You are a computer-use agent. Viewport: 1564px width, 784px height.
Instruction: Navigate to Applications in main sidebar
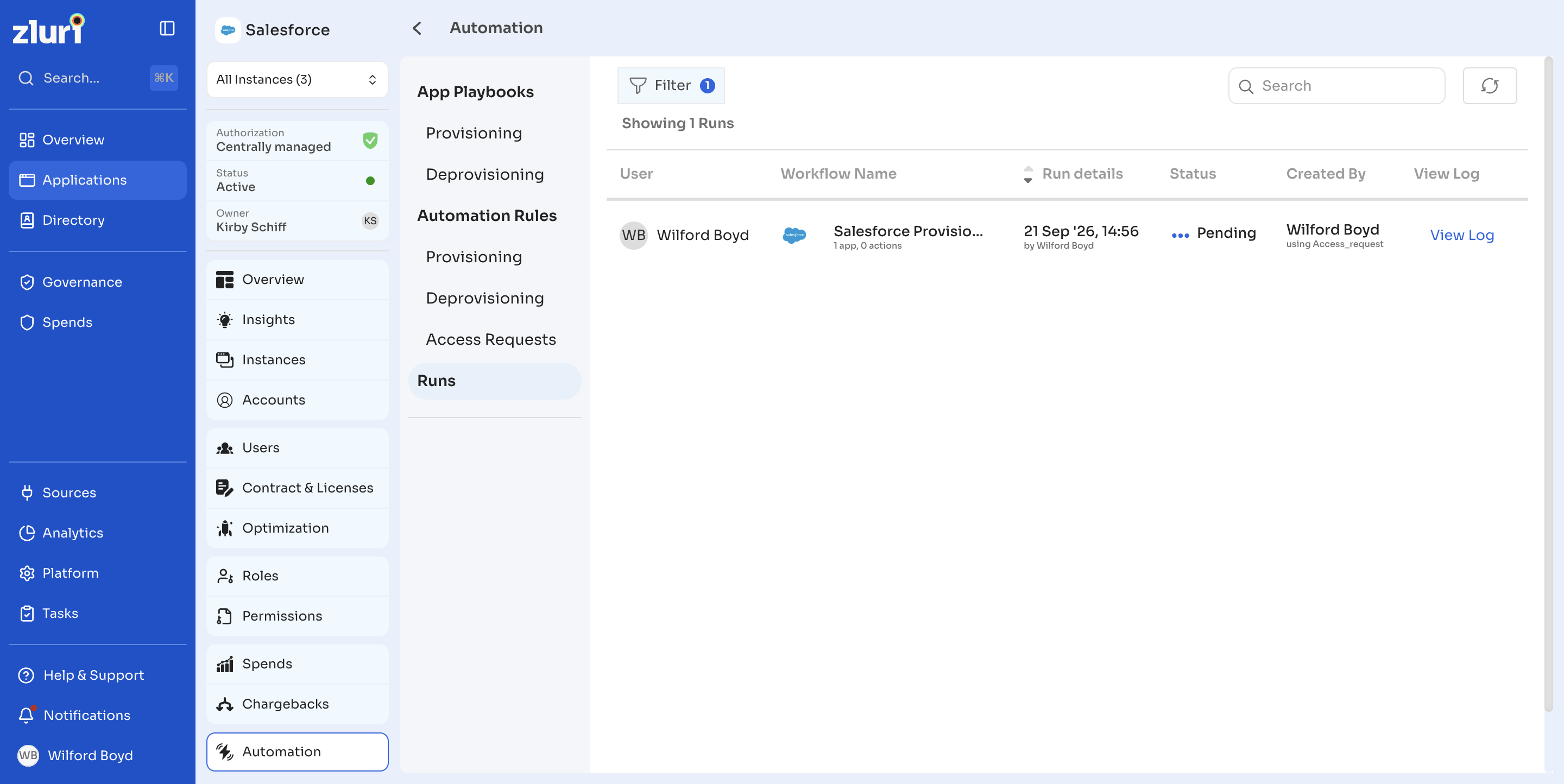click(x=97, y=180)
